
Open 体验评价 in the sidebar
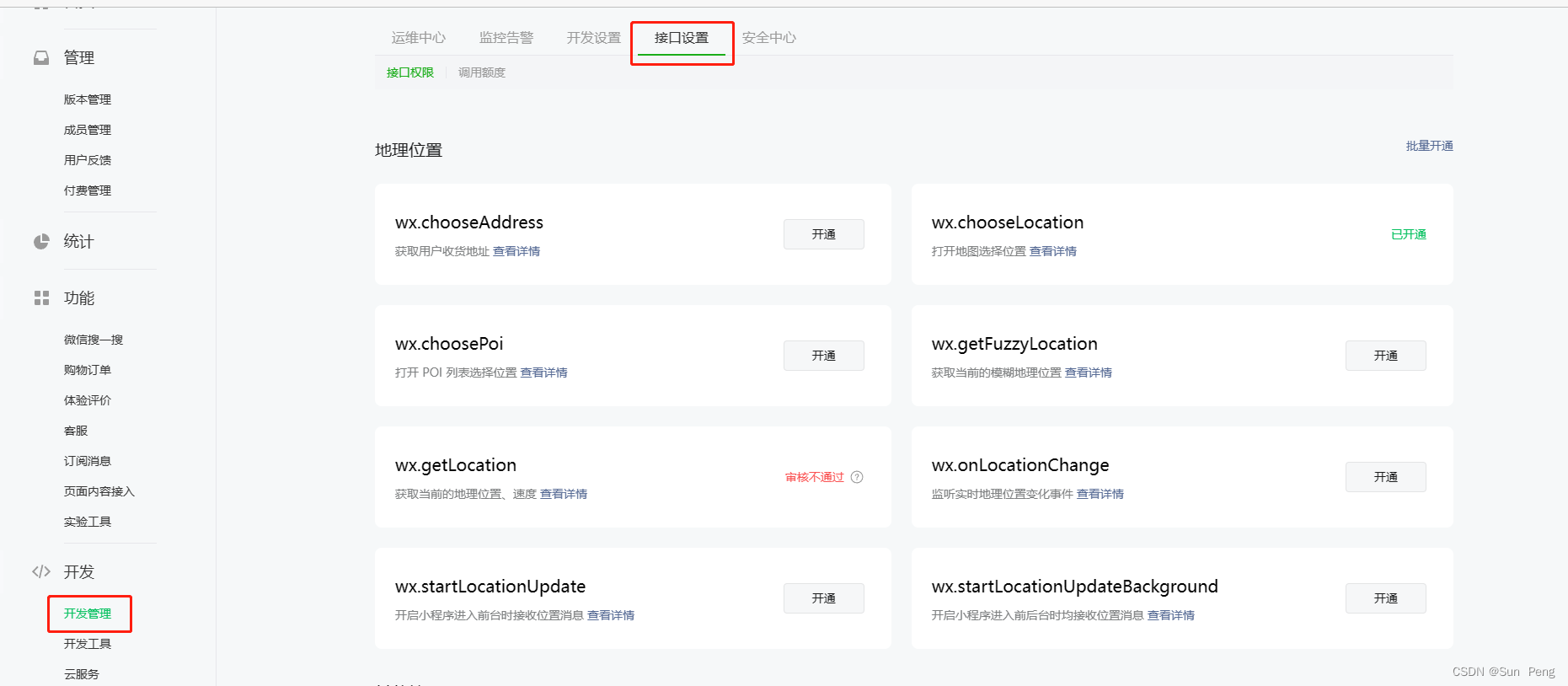(88, 400)
